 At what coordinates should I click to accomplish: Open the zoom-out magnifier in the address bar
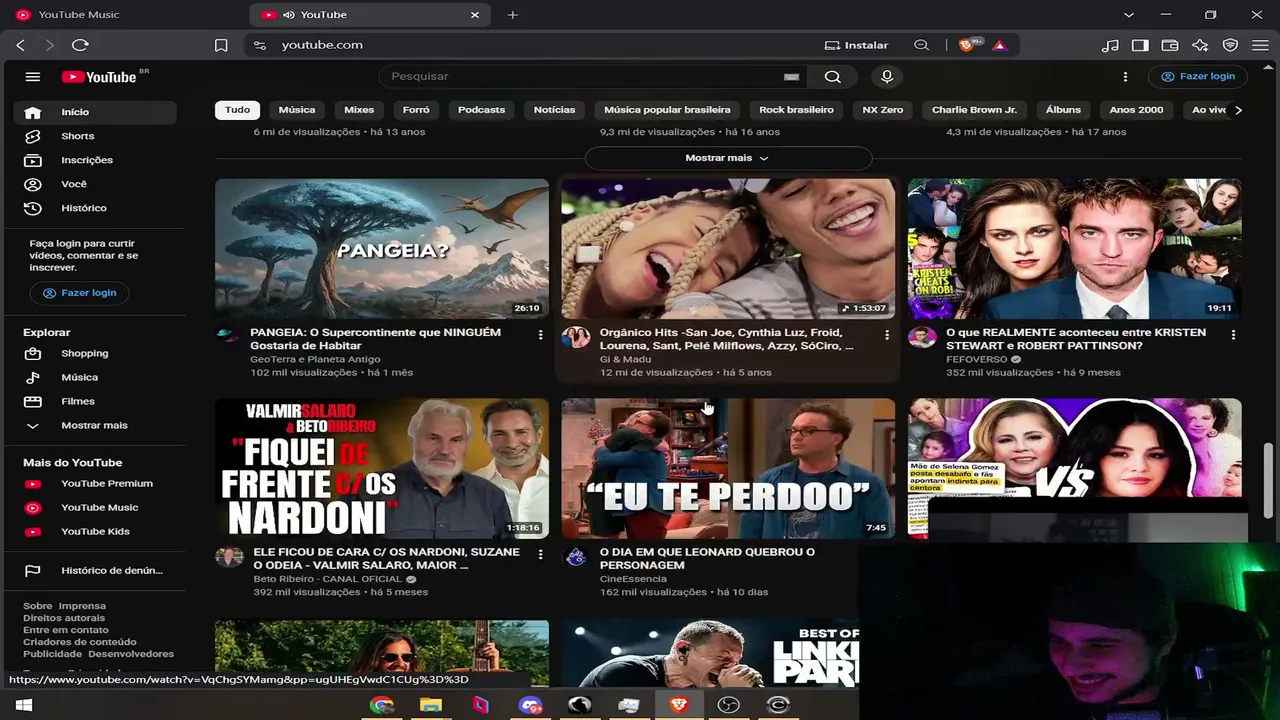[x=922, y=45]
